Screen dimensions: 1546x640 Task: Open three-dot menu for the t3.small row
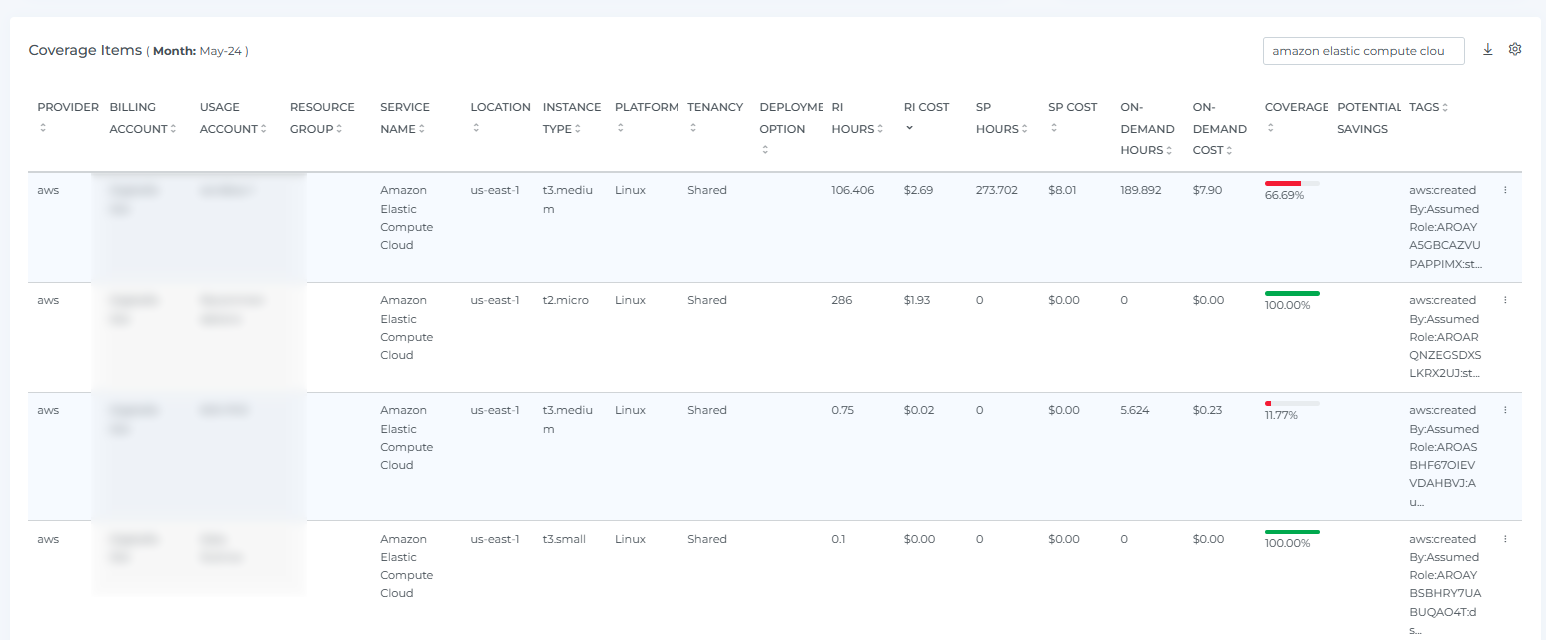1505,538
